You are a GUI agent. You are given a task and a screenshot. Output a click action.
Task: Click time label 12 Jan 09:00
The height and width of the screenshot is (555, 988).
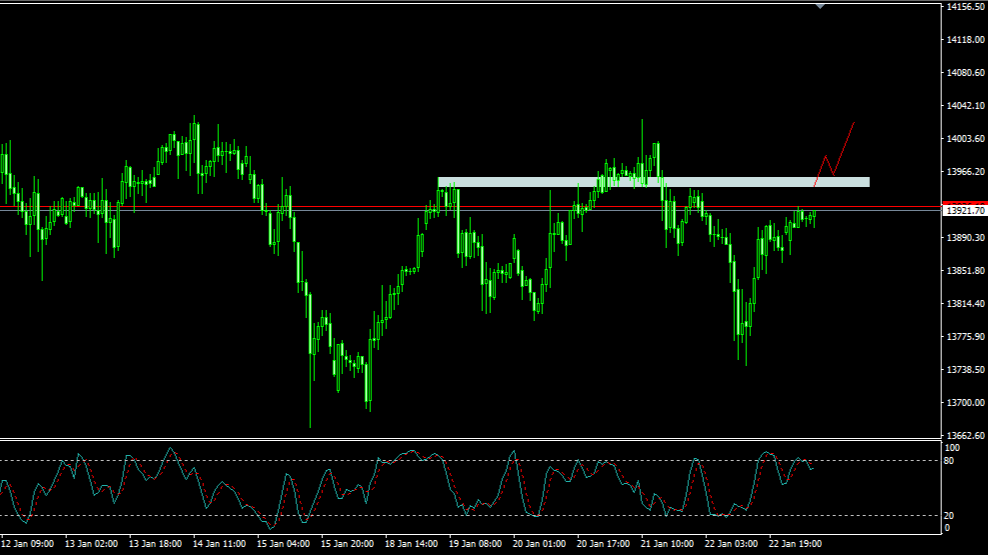coord(27,544)
